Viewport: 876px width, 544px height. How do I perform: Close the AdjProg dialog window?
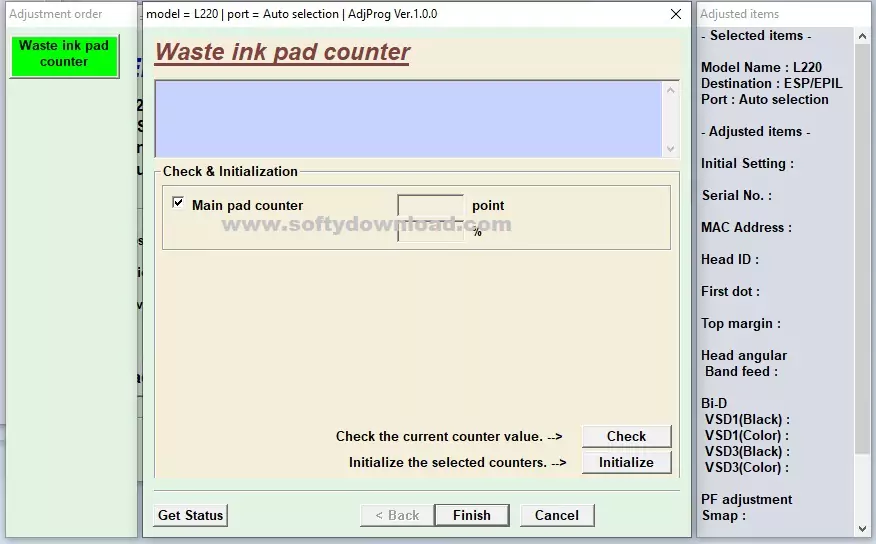click(x=676, y=14)
